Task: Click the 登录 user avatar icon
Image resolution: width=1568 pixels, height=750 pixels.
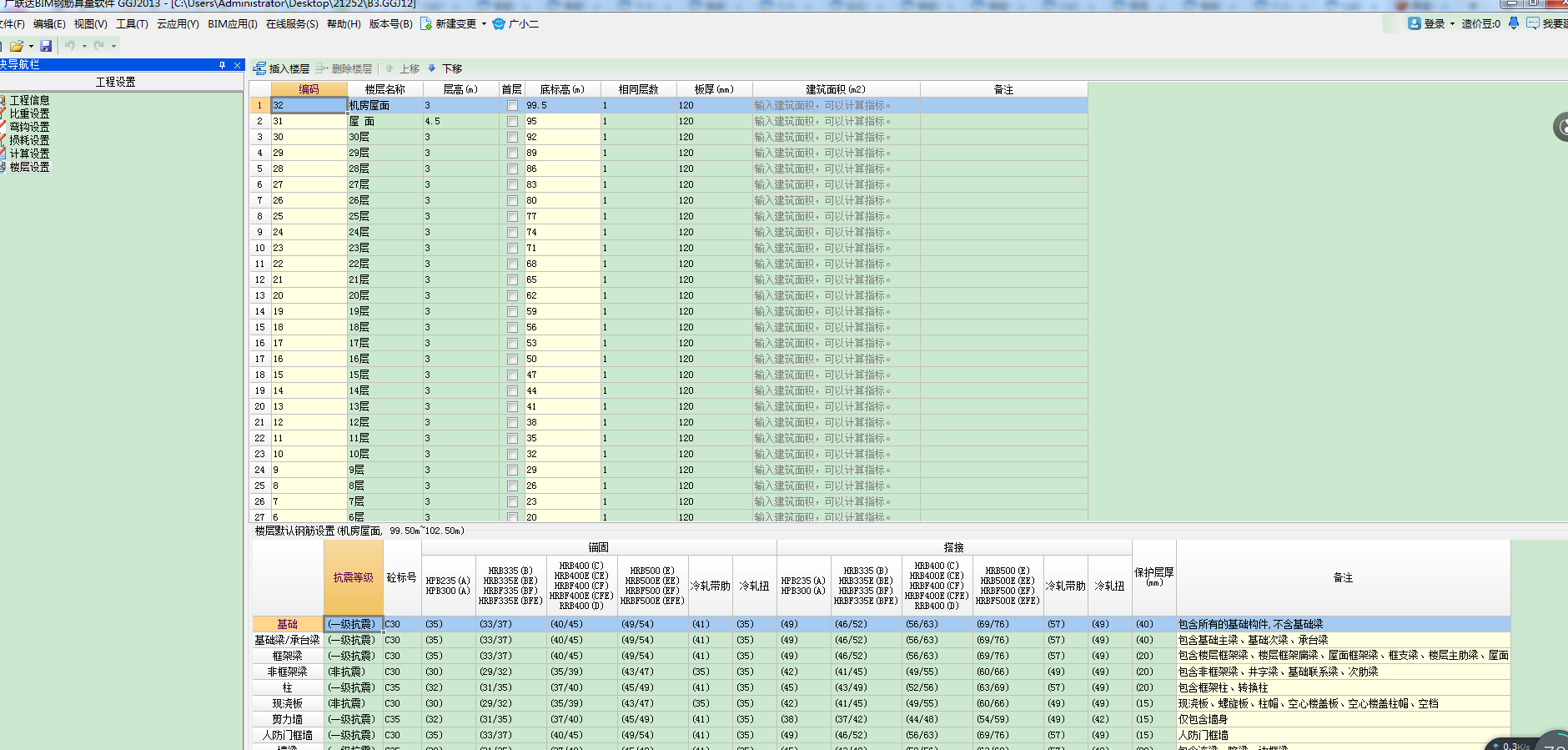Action: click(x=1415, y=23)
